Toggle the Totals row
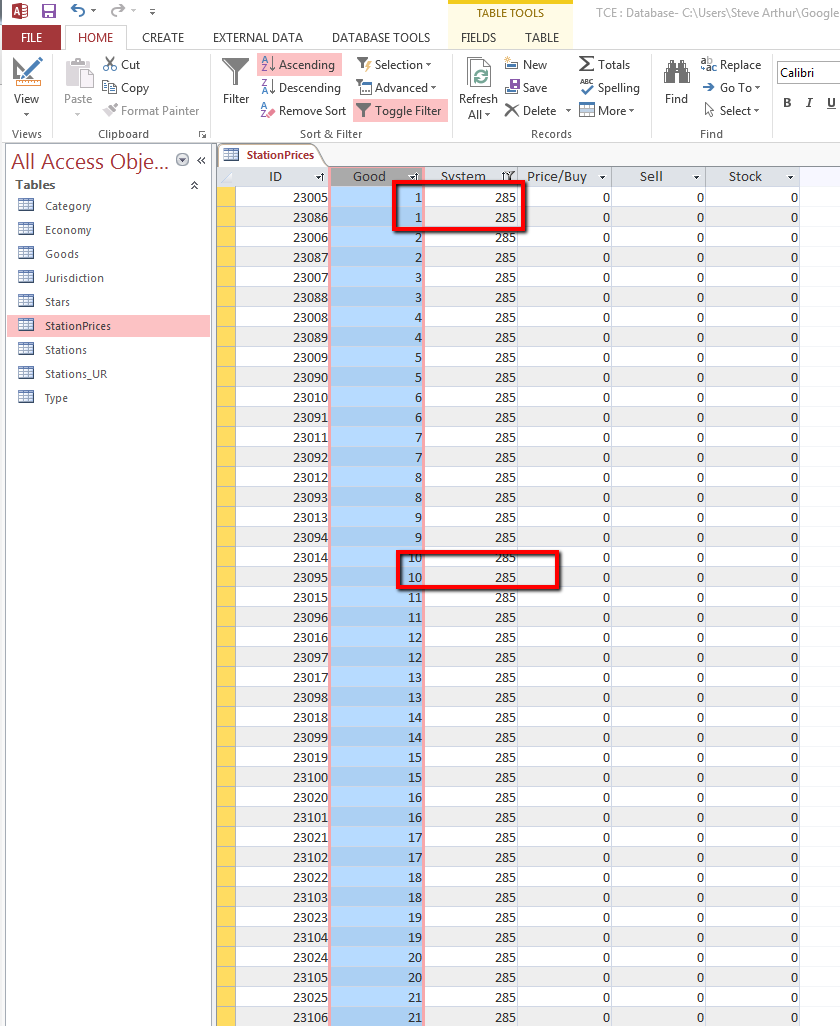 (604, 65)
